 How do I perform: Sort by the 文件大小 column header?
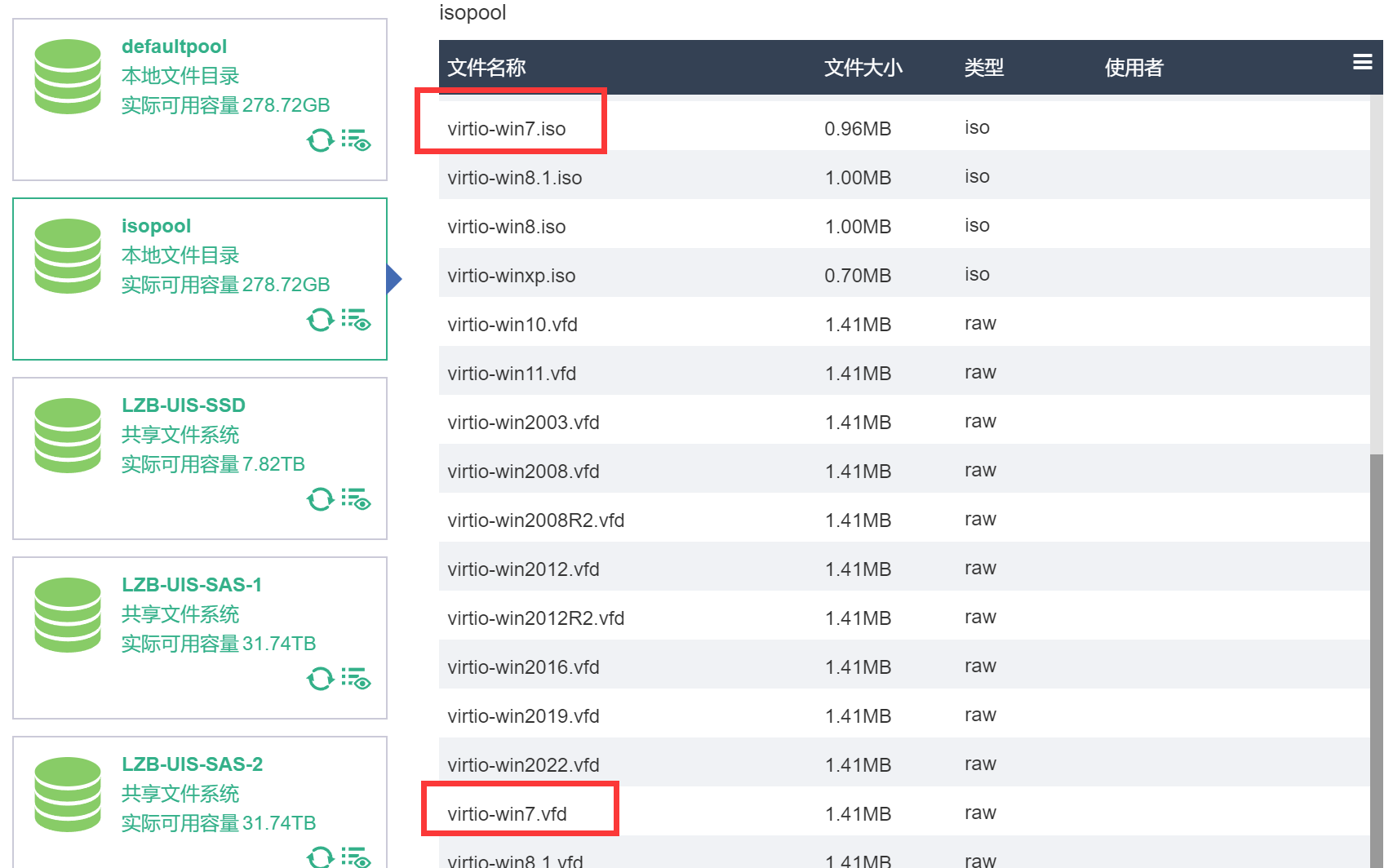(x=863, y=68)
